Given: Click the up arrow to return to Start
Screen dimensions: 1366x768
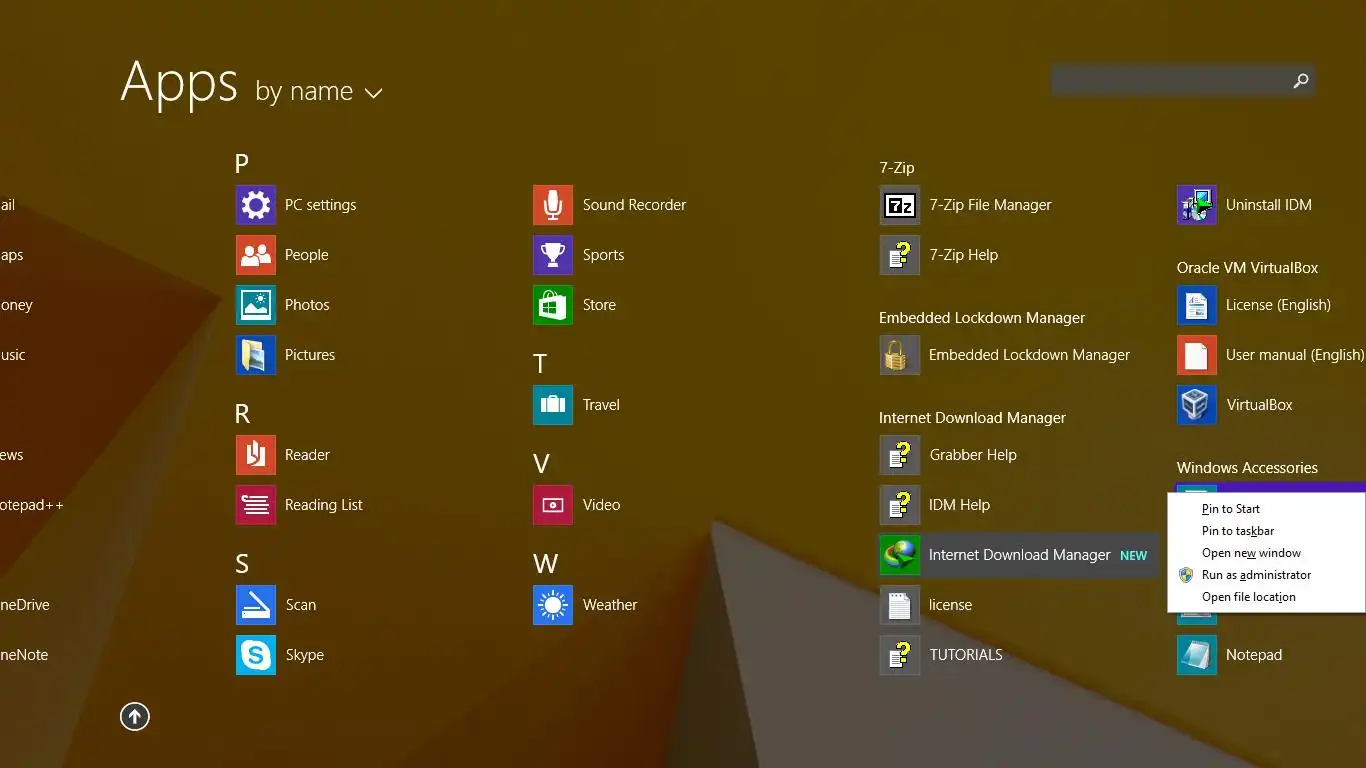Looking at the screenshot, I should [135, 716].
